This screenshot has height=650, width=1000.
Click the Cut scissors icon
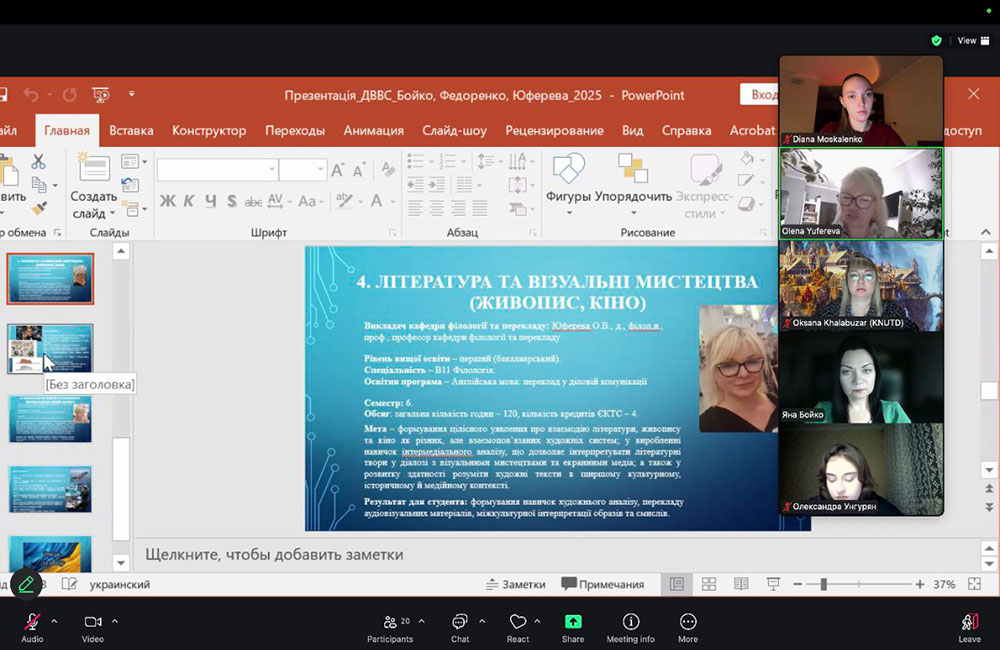(x=39, y=162)
